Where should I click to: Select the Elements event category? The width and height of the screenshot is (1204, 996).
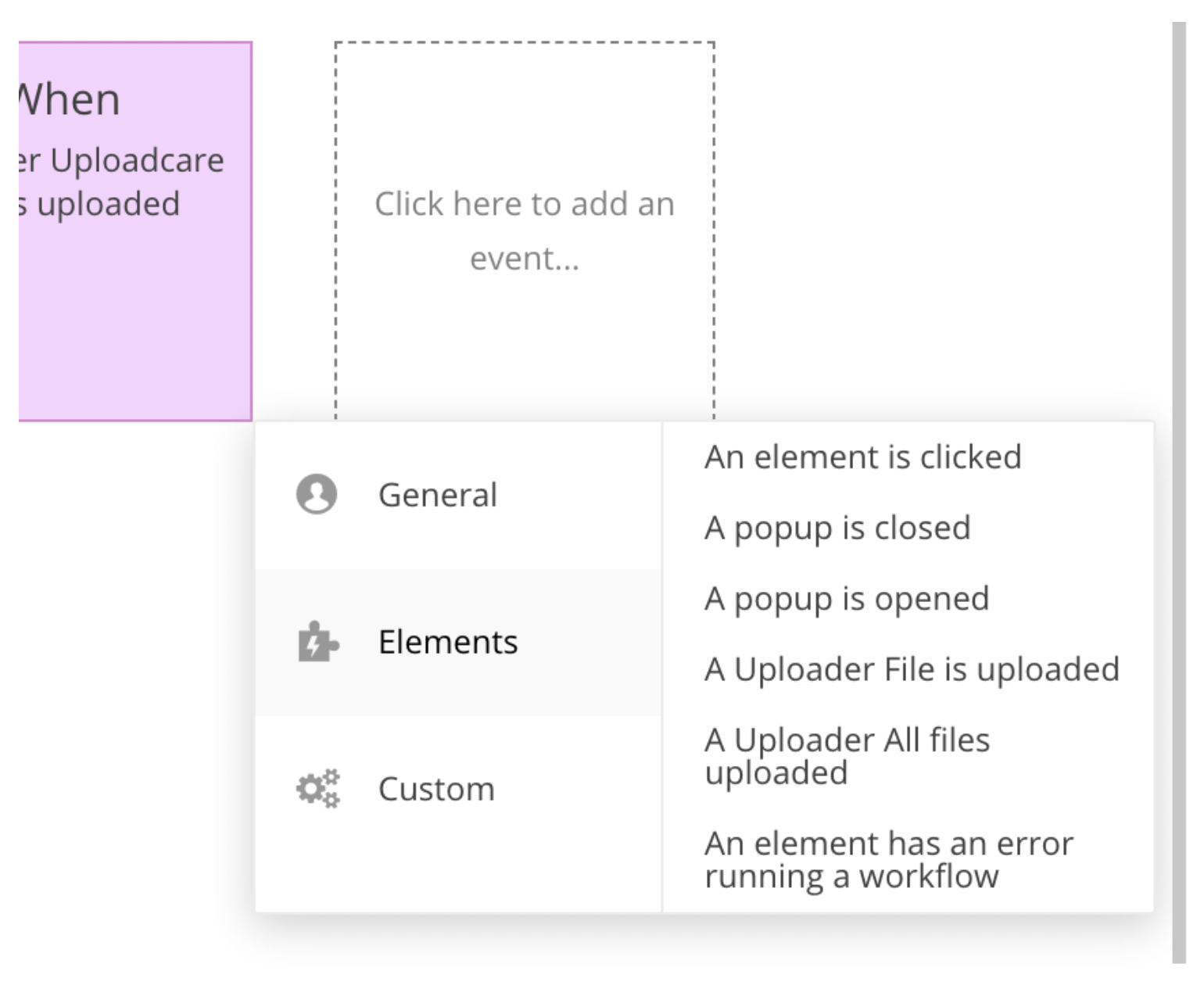click(459, 642)
